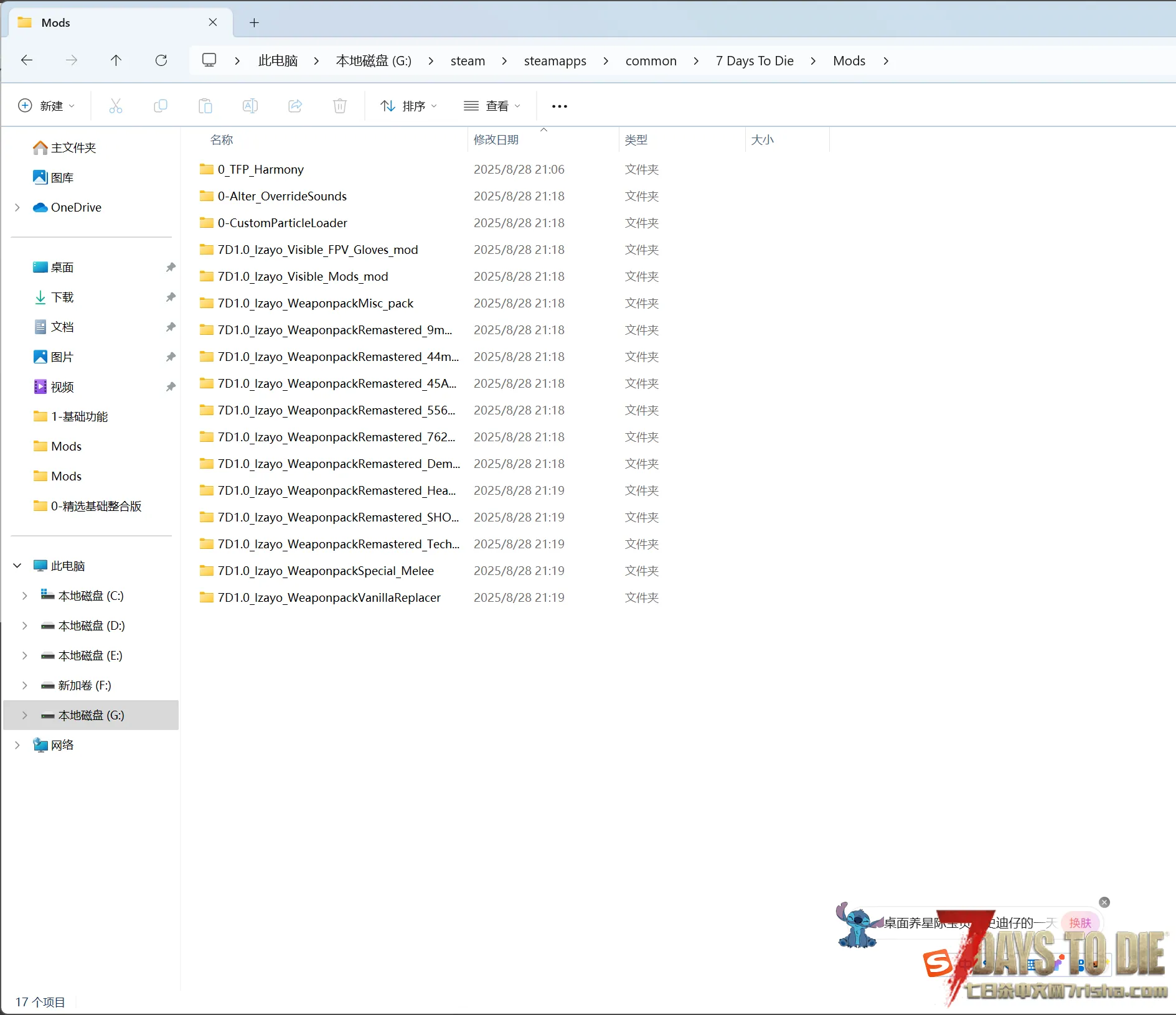Open the 新建 new item dropdown
This screenshot has height=1015, width=1176.
pyautogui.click(x=47, y=106)
